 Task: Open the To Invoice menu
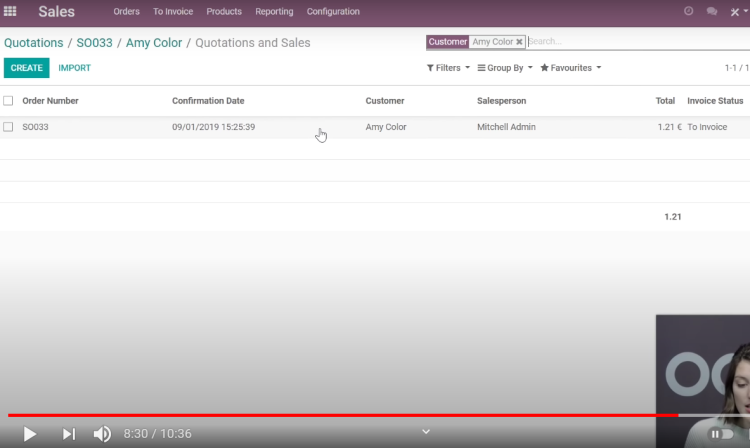point(173,11)
